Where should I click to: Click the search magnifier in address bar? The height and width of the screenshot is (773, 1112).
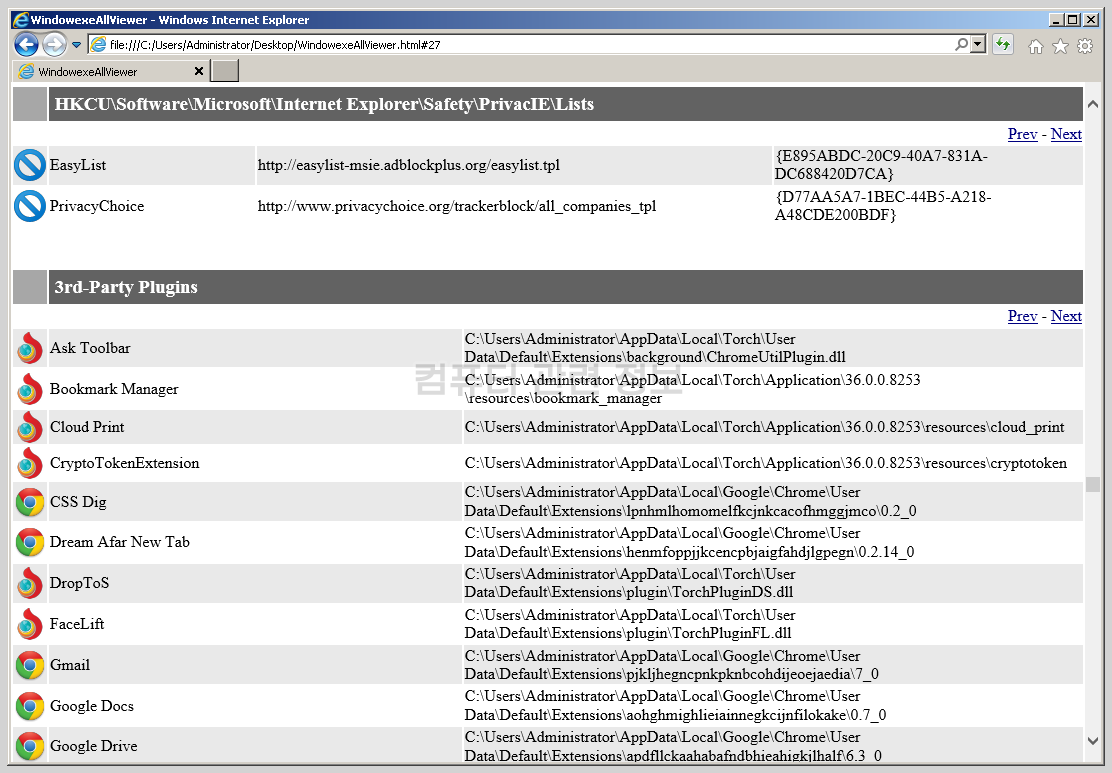pos(961,44)
